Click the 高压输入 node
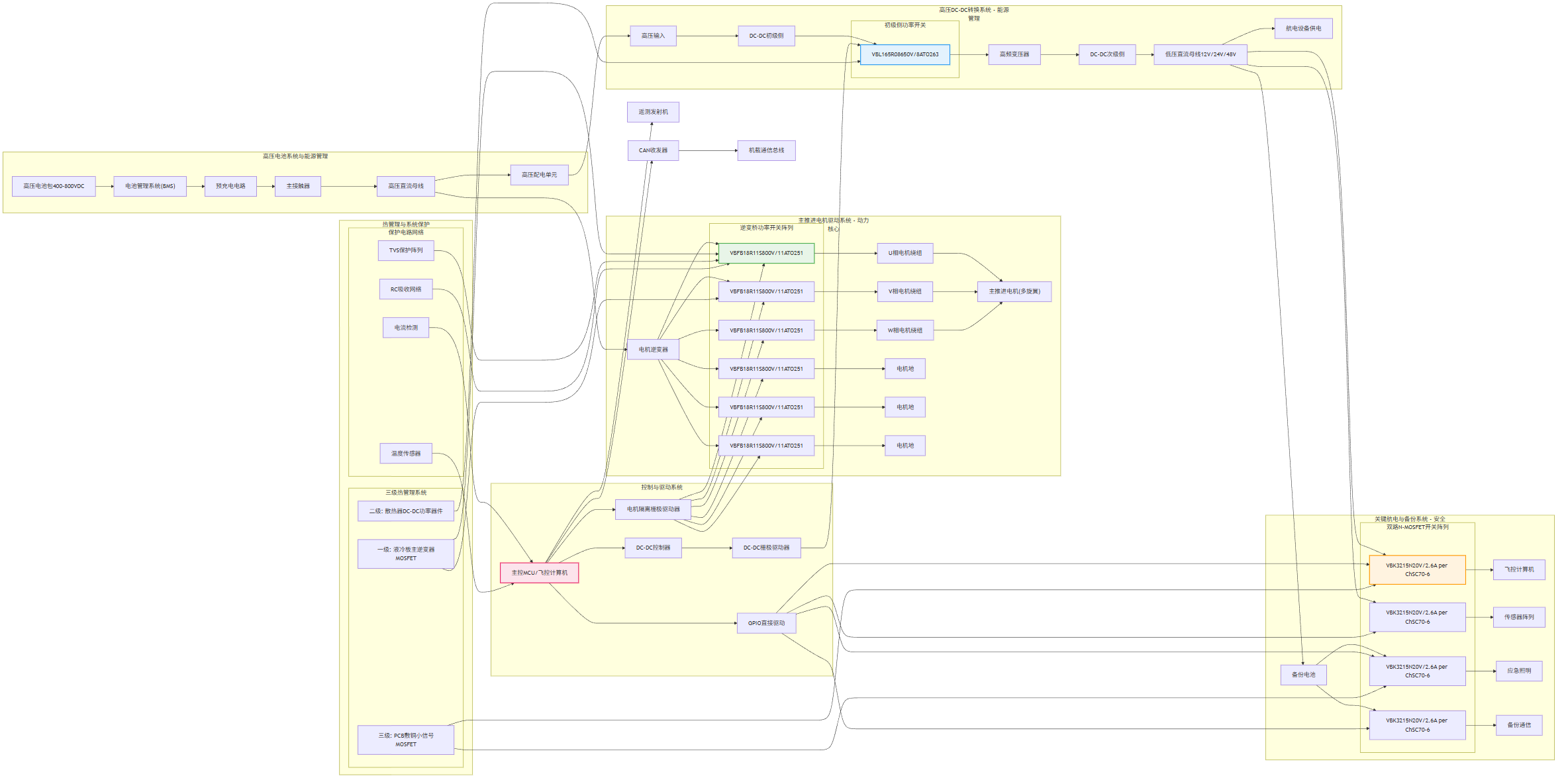 pos(653,36)
